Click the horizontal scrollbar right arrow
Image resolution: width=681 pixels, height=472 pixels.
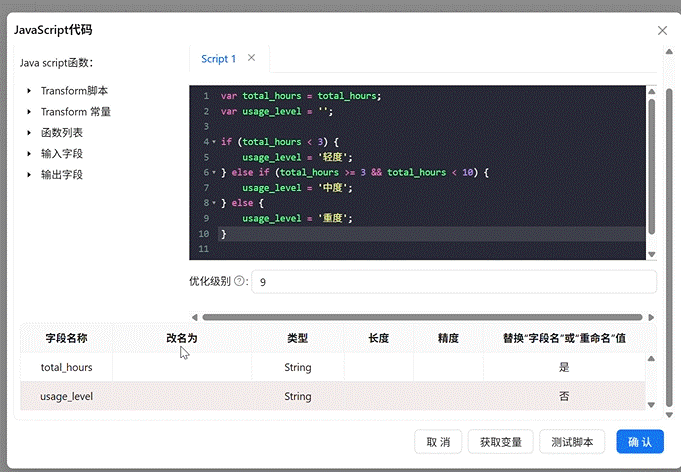[x=651, y=317]
